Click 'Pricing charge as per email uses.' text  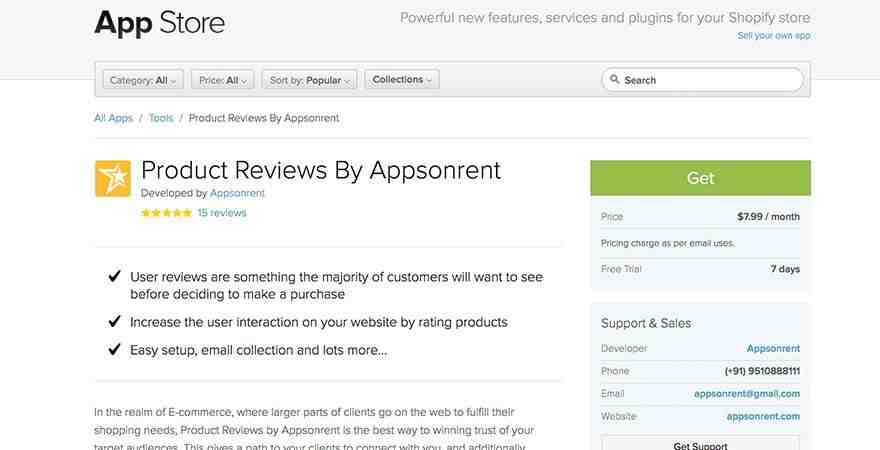click(668, 243)
